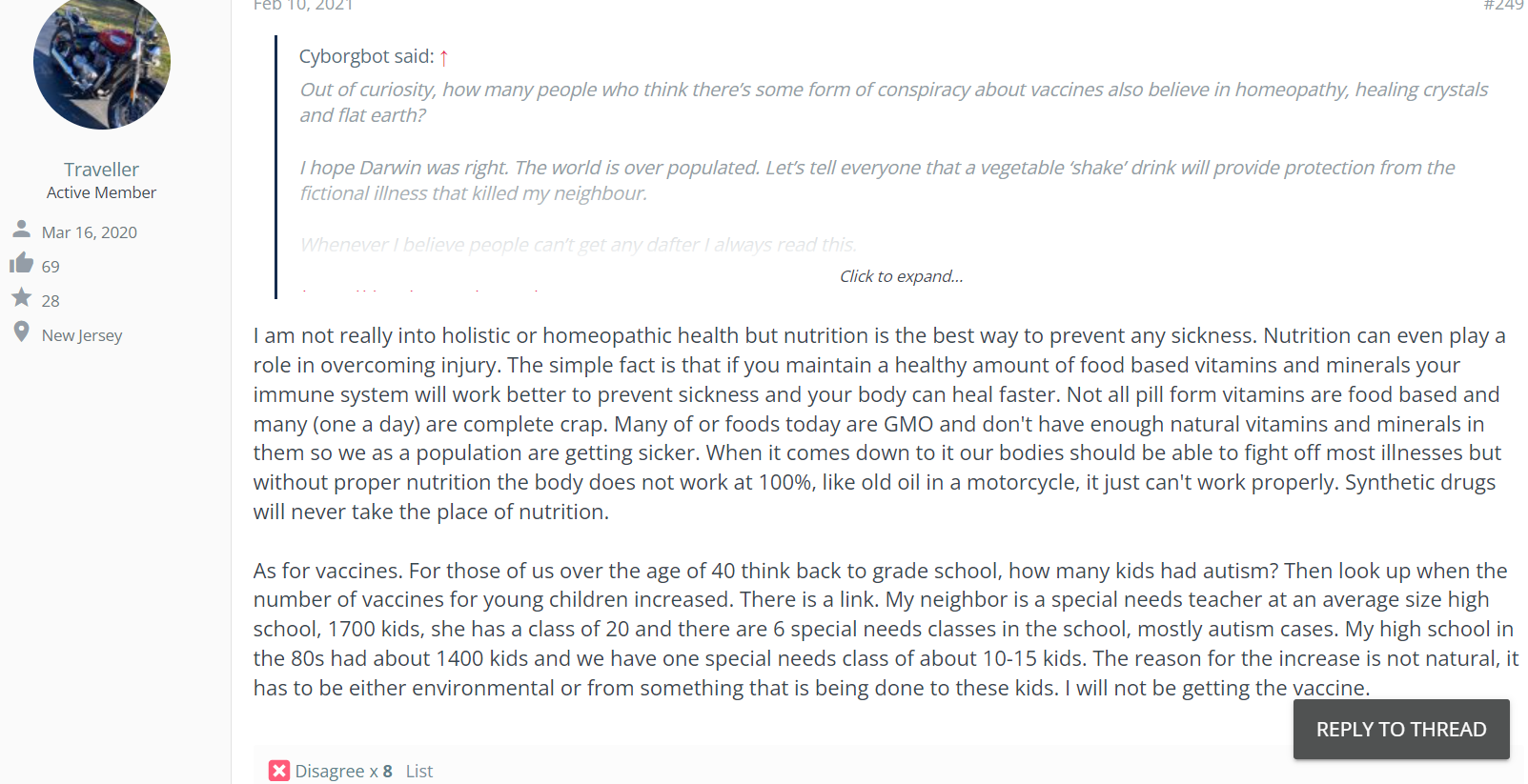Click the thumbs-up likes icon

21,264
